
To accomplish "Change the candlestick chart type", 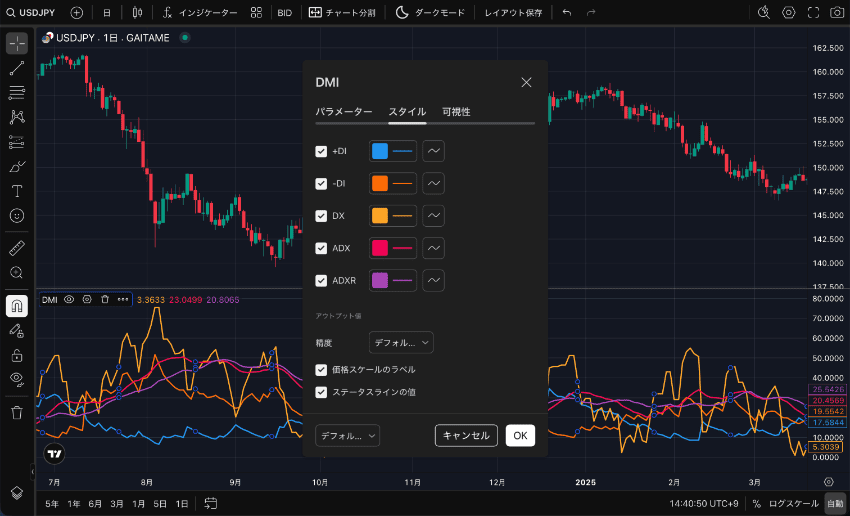I will point(138,12).
